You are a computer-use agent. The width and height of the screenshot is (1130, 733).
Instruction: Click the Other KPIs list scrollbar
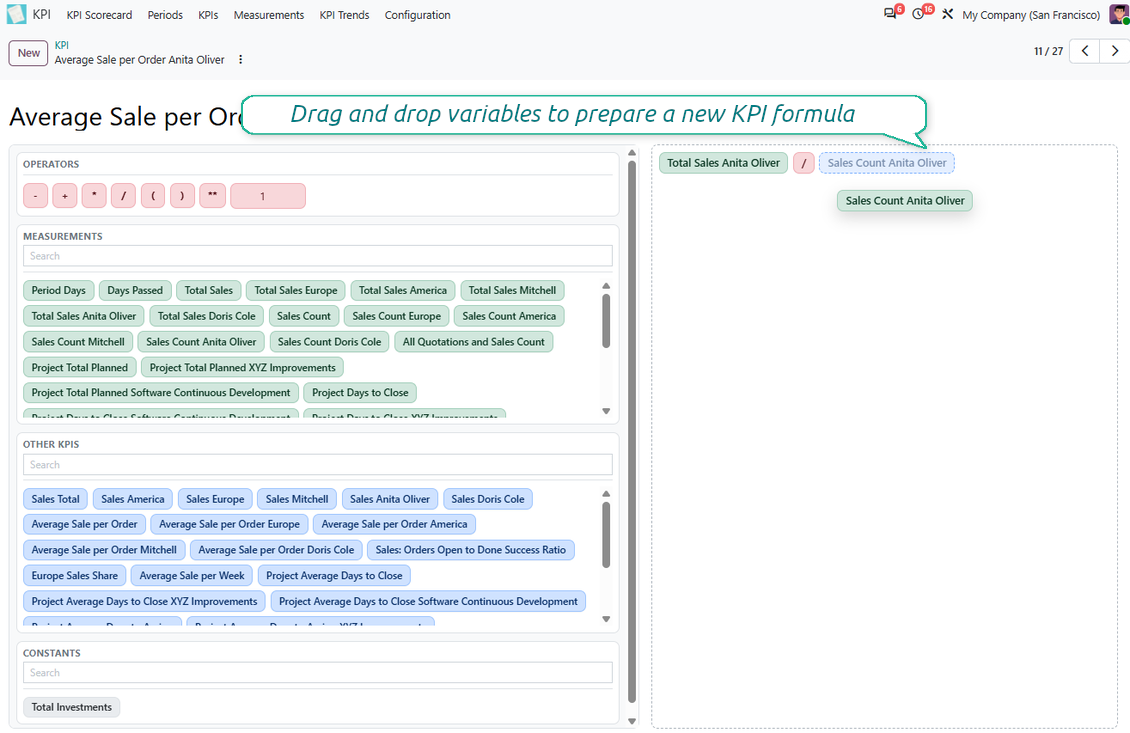[x=606, y=535]
